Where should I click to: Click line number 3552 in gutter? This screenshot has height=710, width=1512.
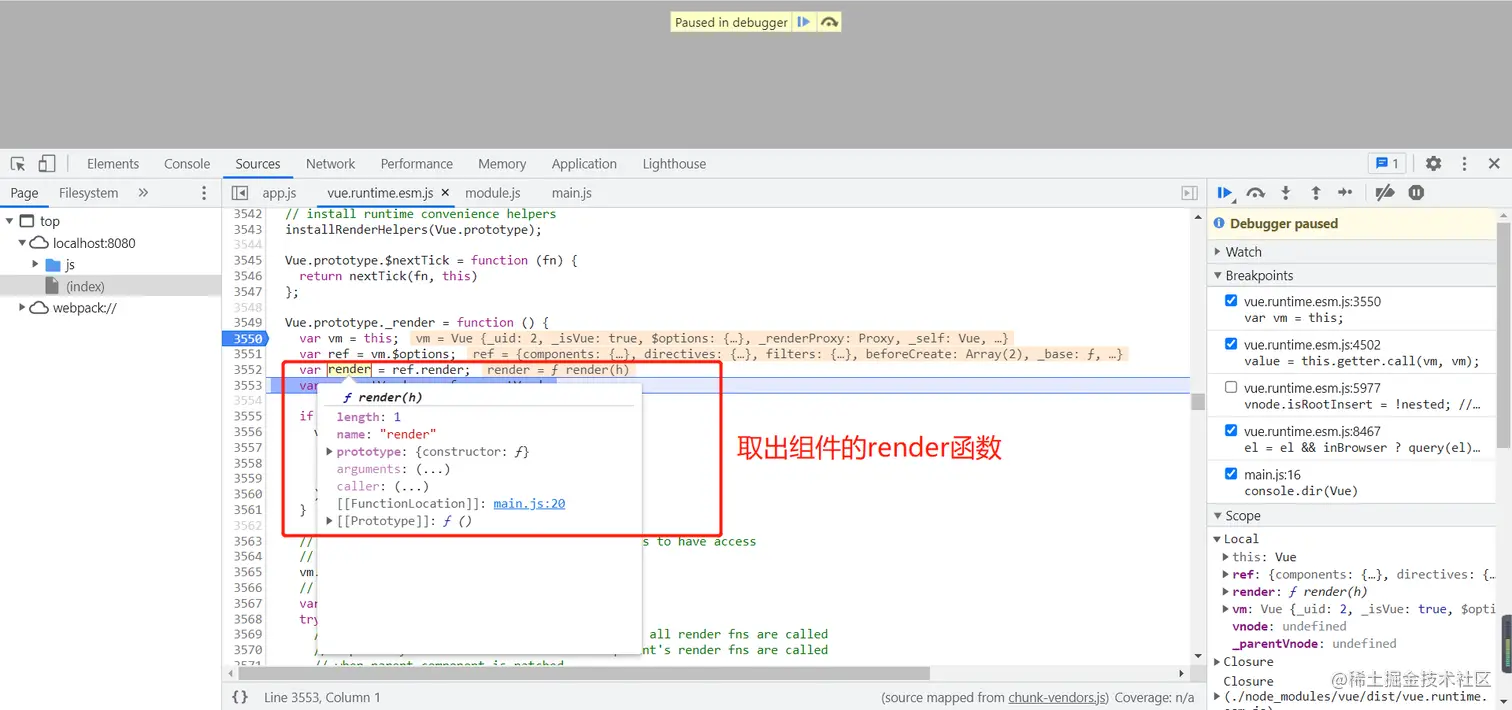247,370
